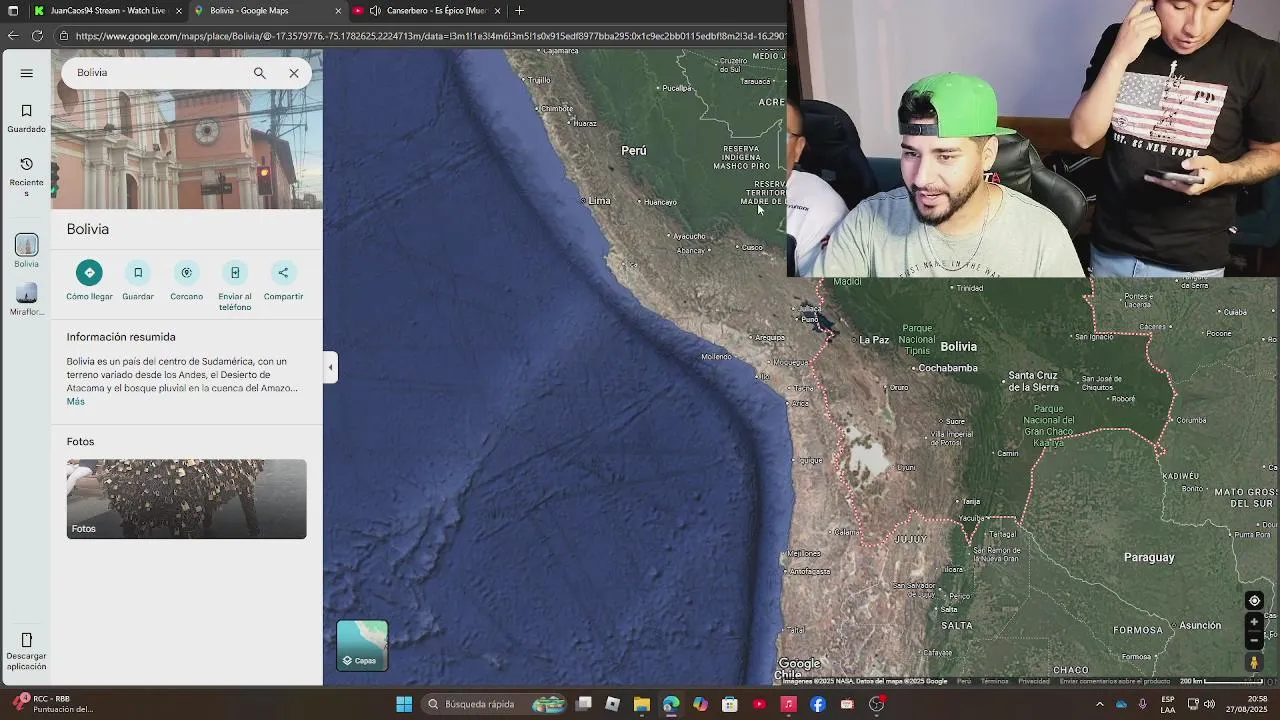This screenshot has height=720, width=1280.
Task: Click ESP LAA language indicator
Action: click(1168, 704)
